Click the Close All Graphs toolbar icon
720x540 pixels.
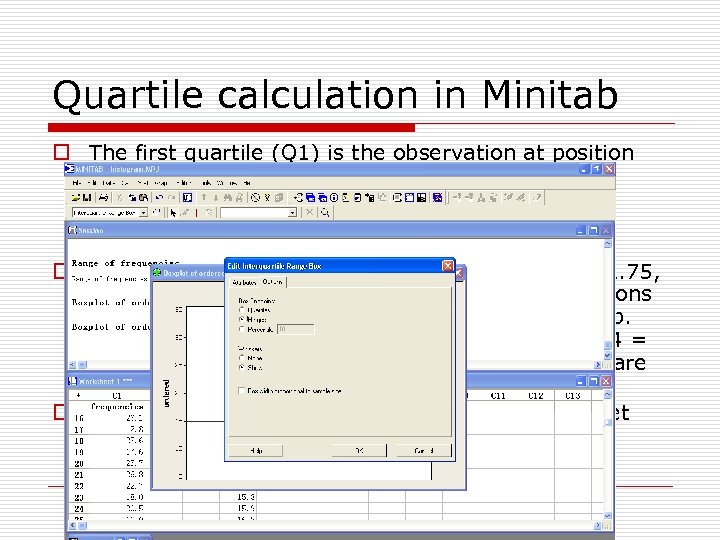point(438,197)
